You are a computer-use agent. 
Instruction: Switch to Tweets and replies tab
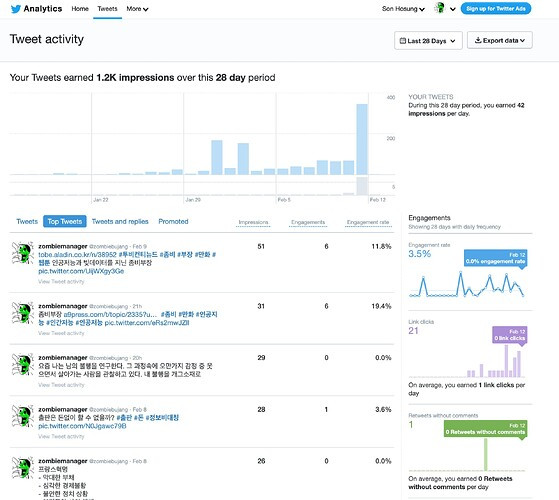coord(120,221)
